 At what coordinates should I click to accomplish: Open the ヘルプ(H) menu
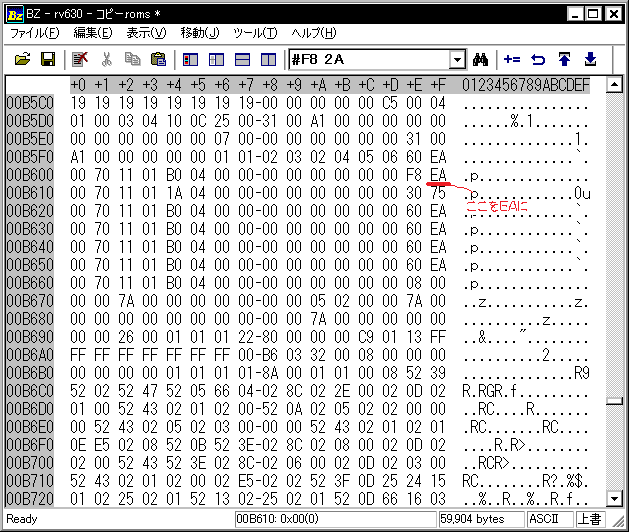[x=314, y=33]
